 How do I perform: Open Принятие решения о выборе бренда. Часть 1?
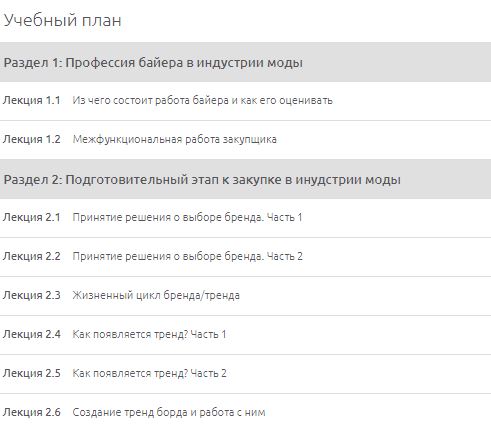(187, 217)
